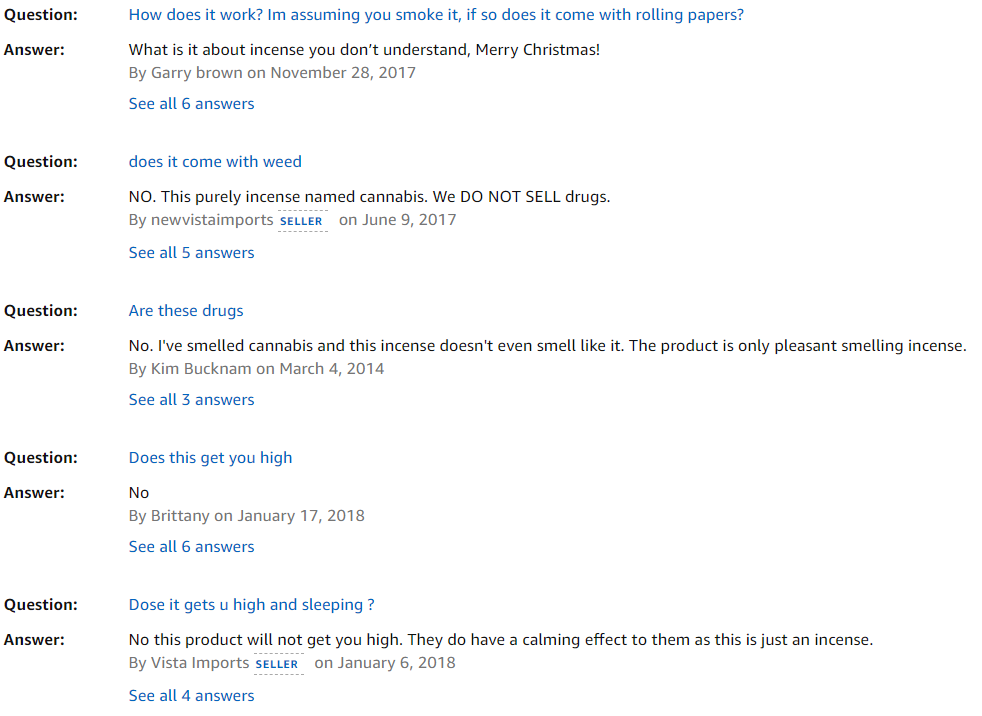Click "See all 6 answers" below Brittany's answer
This screenshot has width=982, height=716.
click(x=191, y=546)
